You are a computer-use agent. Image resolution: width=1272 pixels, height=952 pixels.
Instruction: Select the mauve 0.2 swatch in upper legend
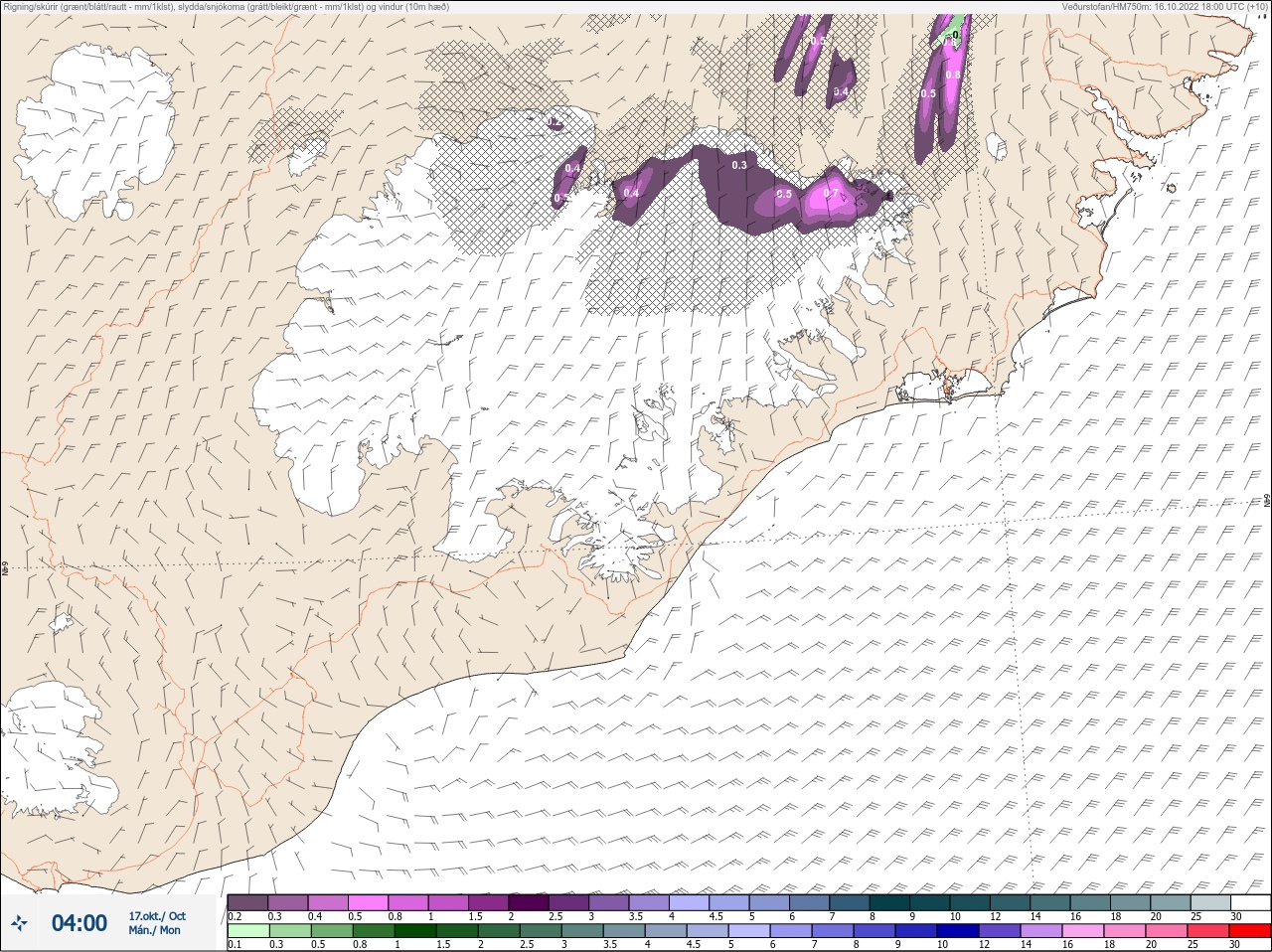(247, 902)
